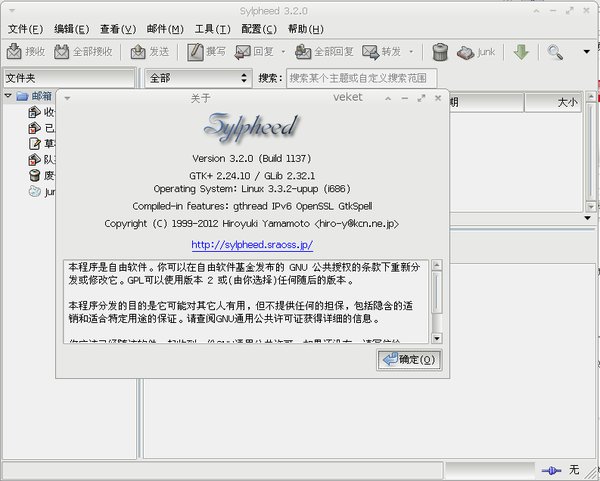Image resolution: width=600 pixels, height=481 pixels.
Task: Click the 大小 column header
Action: (x=553, y=102)
